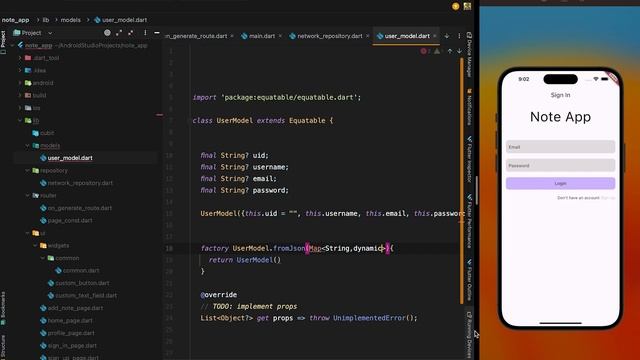The width and height of the screenshot is (640, 360).
Task: Open Project panel options (three dots)
Action: (145, 33)
